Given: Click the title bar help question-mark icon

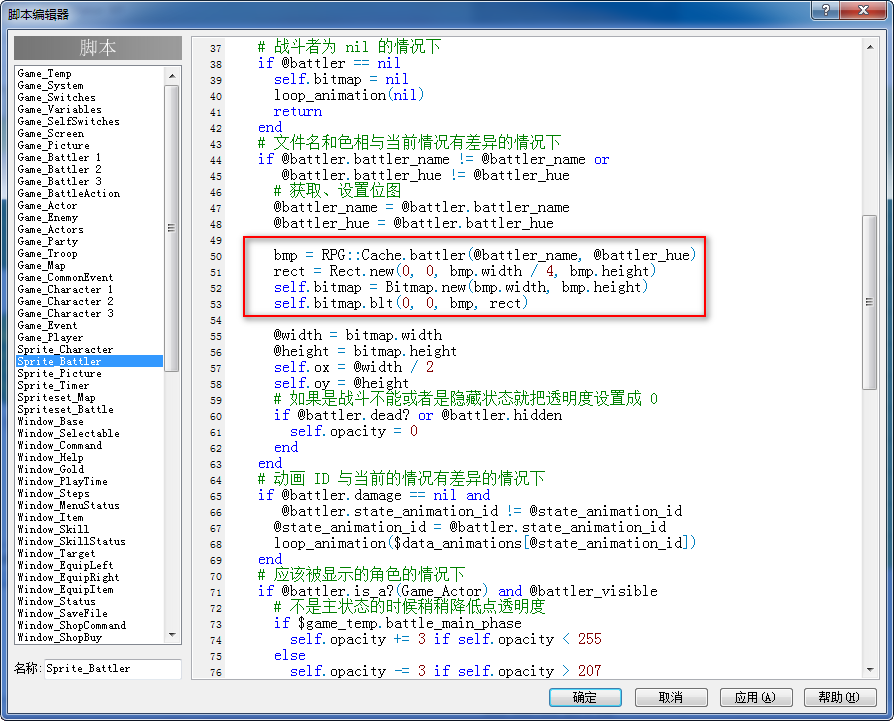Looking at the screenshot, I should coord(826,10).
